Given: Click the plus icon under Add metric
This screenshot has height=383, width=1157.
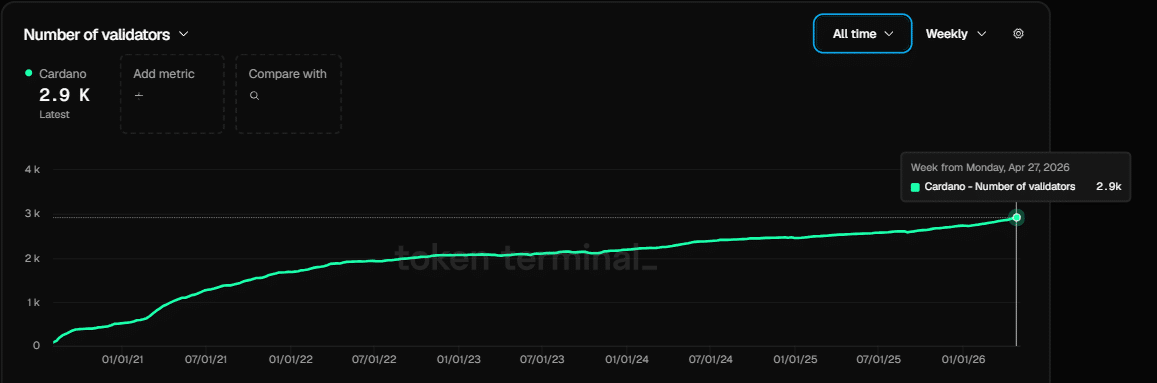Looking at the screenshot, I should pos(139,96).
